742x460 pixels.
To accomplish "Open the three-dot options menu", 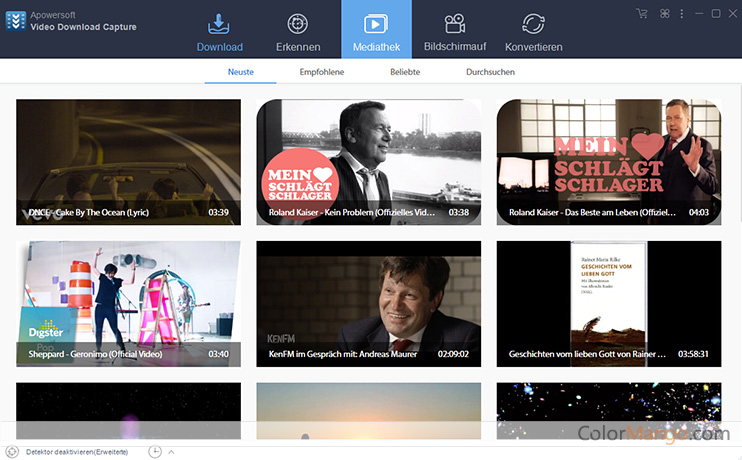I will (x=681, y=14).
